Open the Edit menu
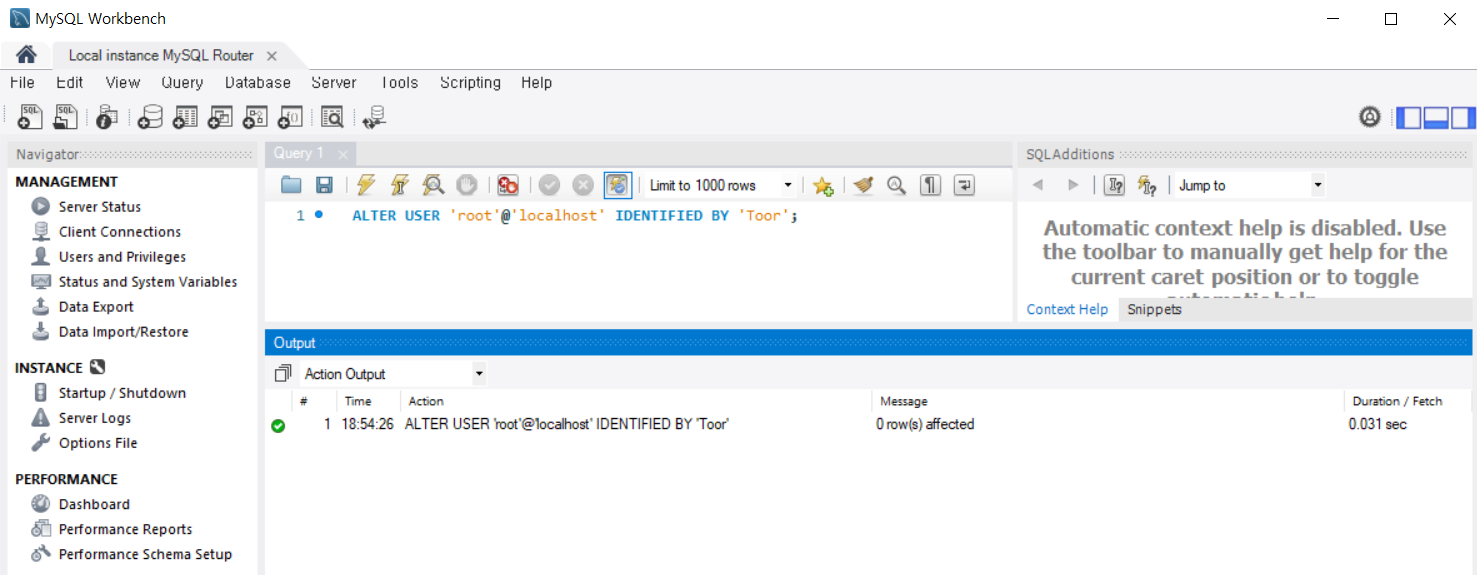Viewport: 1477px width, 575px height. [x=70, y=83]
